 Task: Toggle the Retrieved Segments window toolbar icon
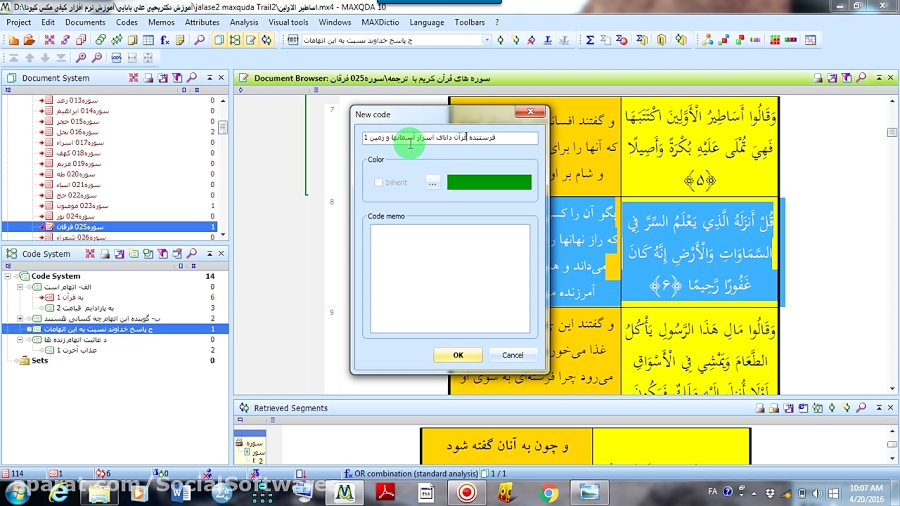click(x=267, y=40)
